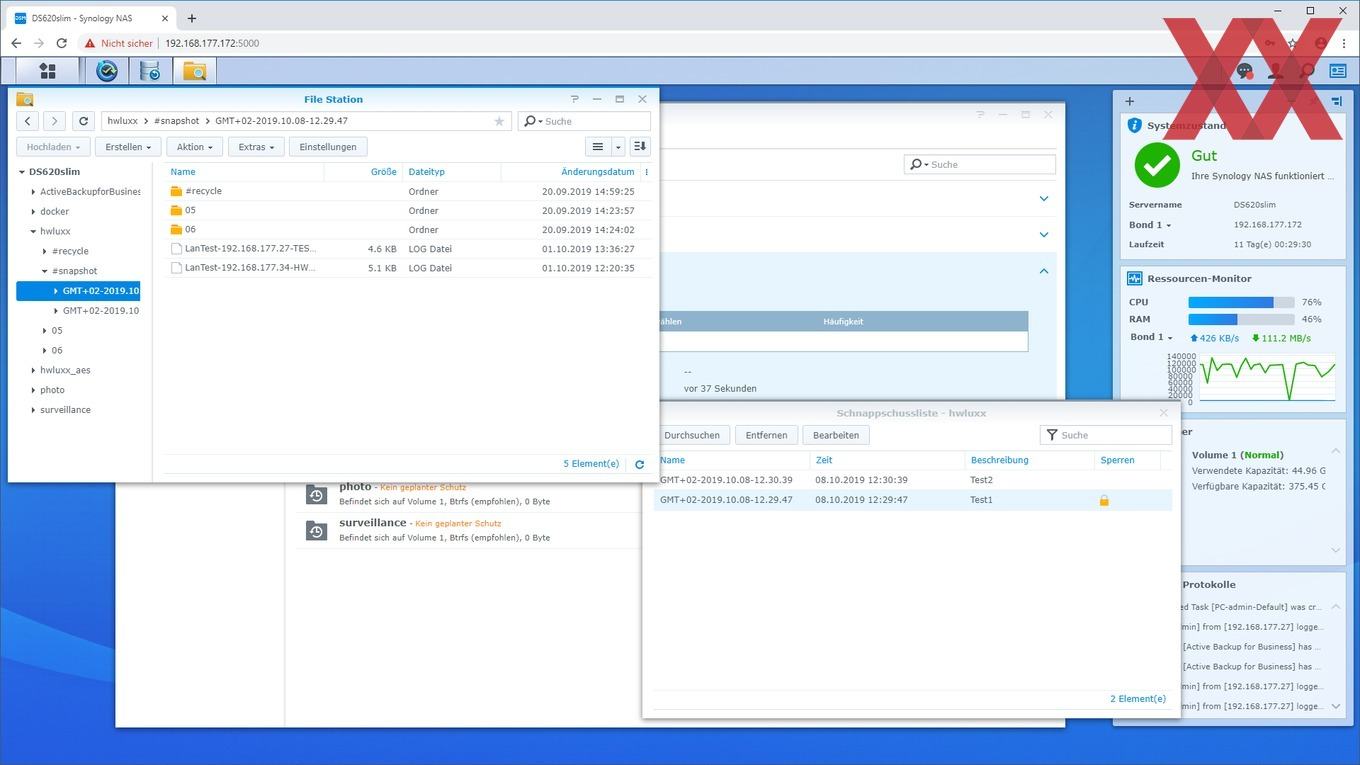Open Bond 1 dropdown in Systemzustand

click(x=1150, y=225)
